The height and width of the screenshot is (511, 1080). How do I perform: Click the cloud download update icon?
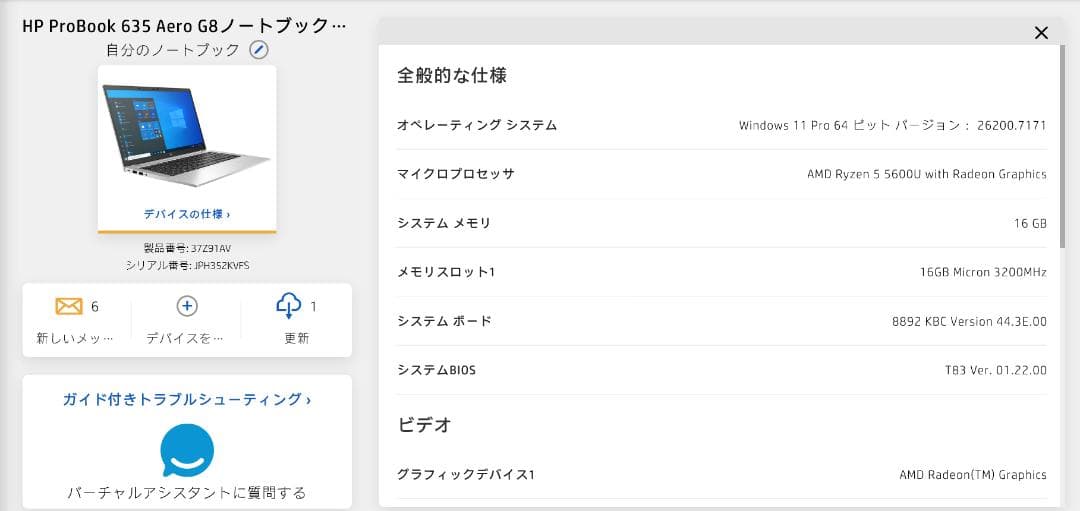point(288,306)
